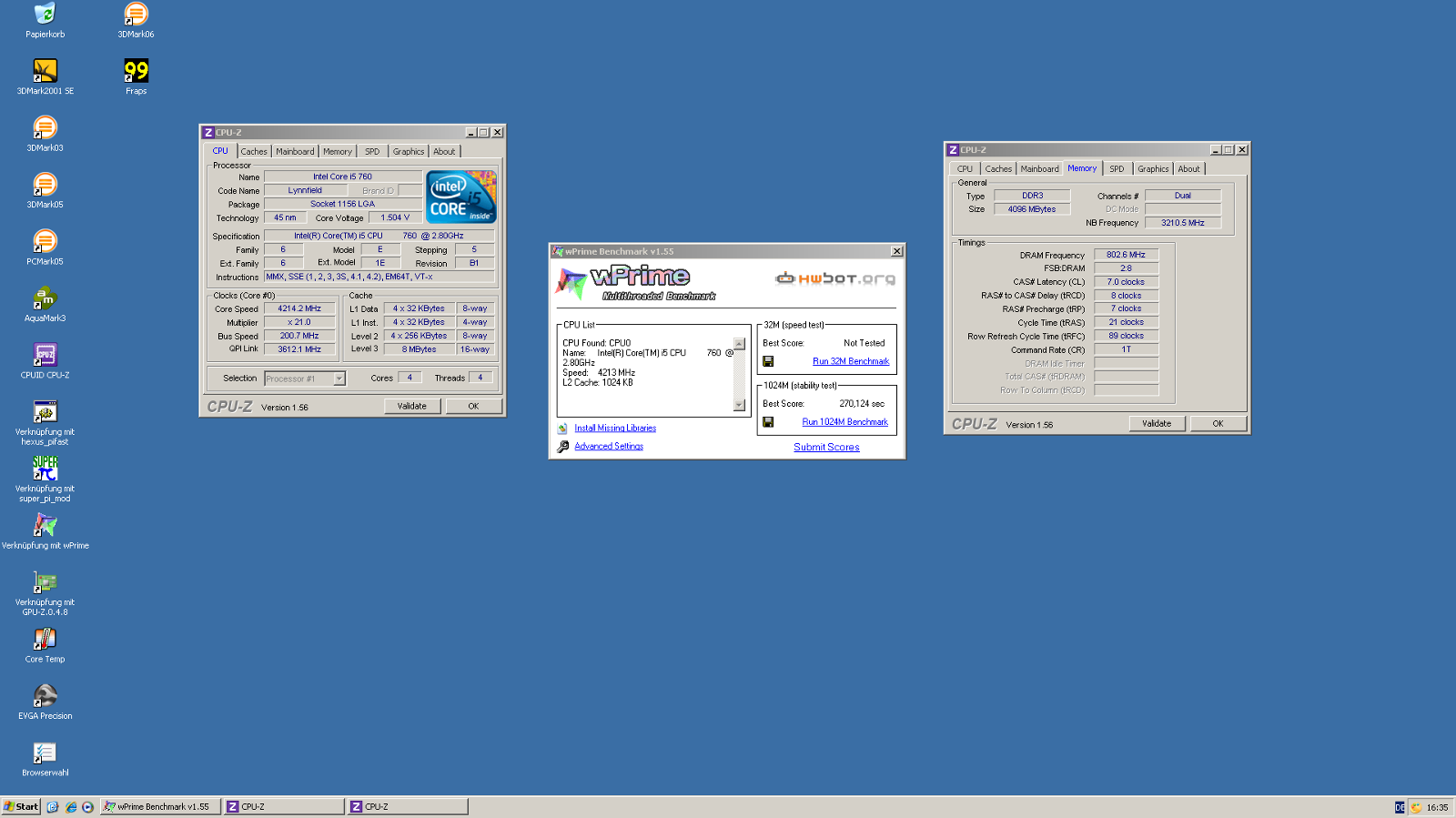Click the CPU List scrollbar down arrow
1456x818 pixels.
click(x=739, y=406)
